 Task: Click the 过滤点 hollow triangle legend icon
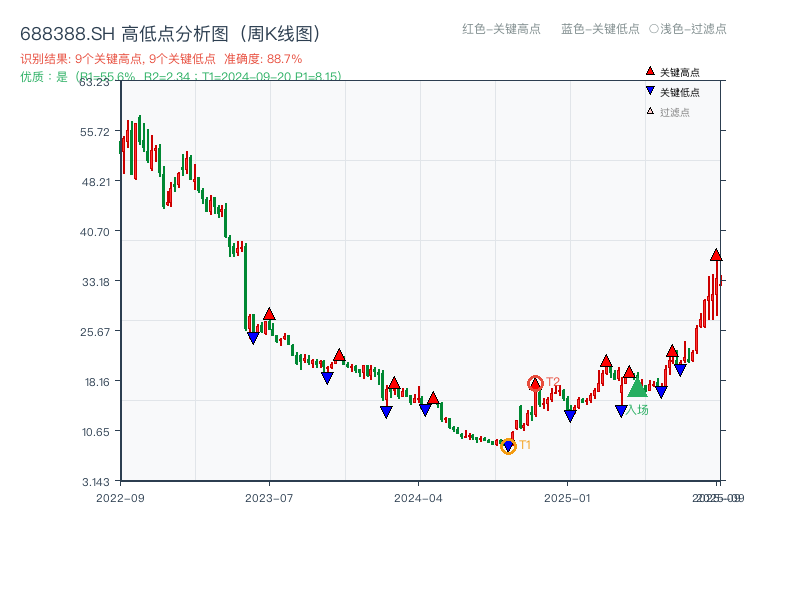pyautogui.click(x=649, y=111)
